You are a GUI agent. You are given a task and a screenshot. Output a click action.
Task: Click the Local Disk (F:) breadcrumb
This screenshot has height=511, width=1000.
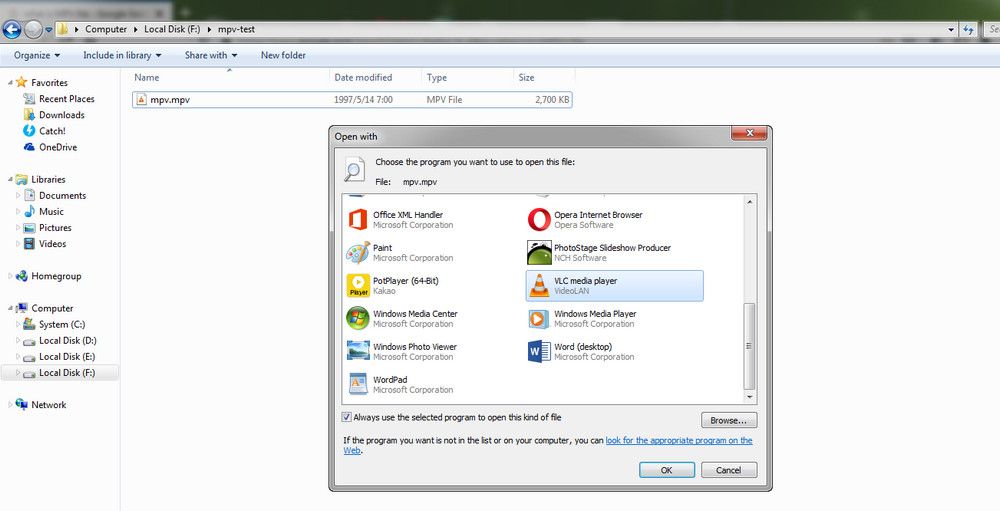173,29
